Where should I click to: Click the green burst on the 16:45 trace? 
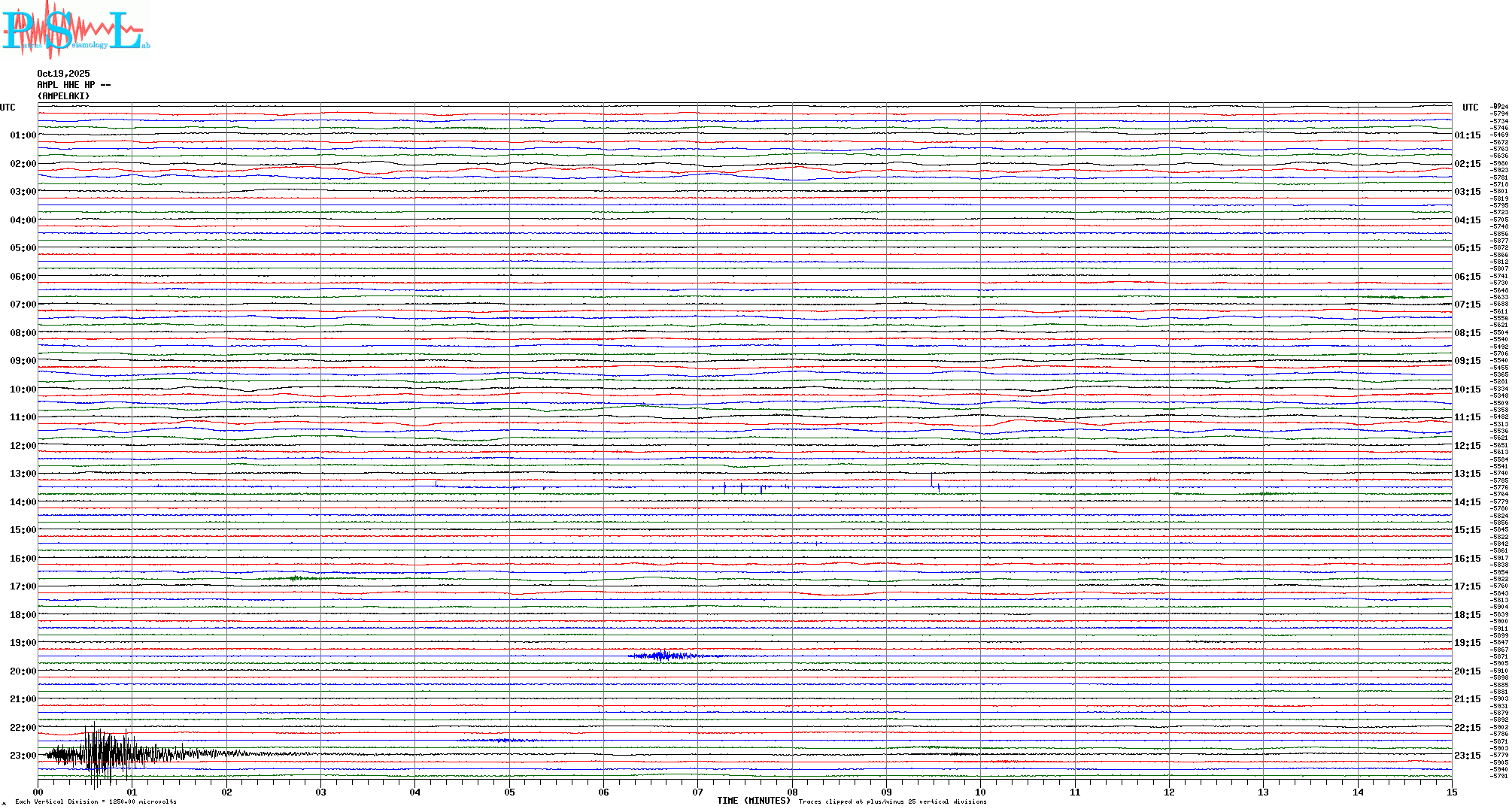(x=296, y=578)
